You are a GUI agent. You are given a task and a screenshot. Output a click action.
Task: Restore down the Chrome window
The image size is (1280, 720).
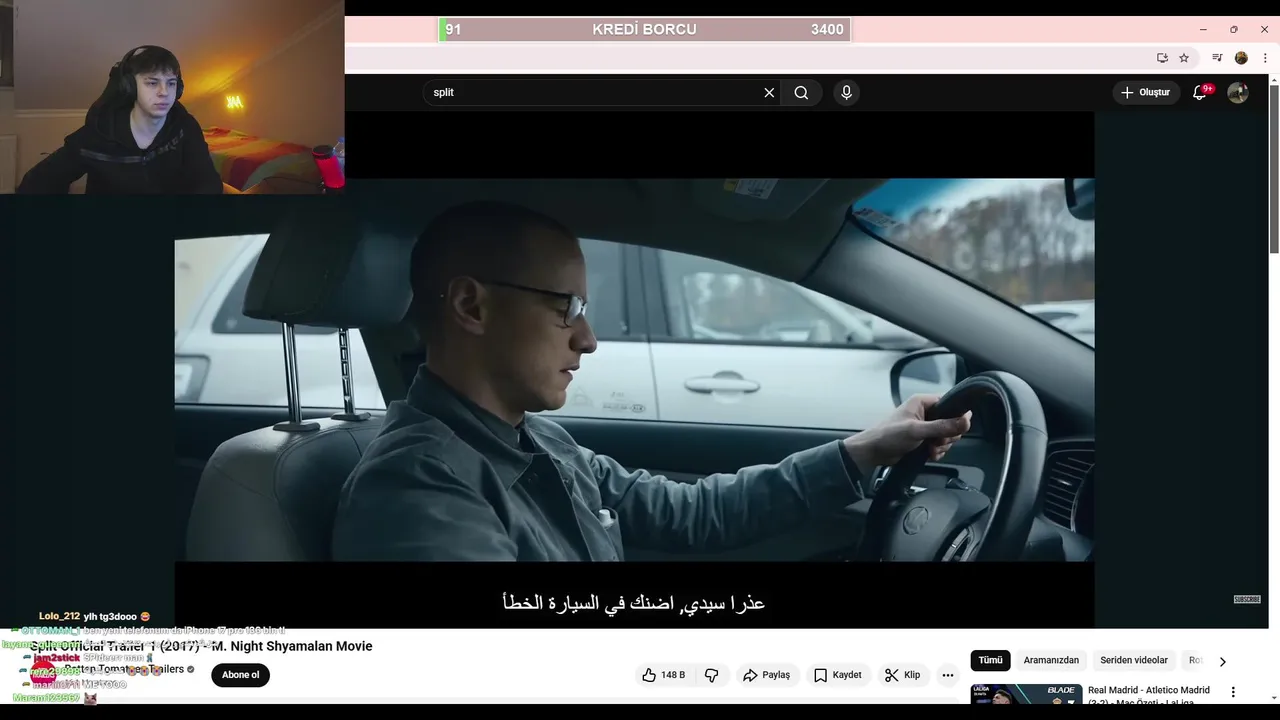click(x=1234, y=29)
